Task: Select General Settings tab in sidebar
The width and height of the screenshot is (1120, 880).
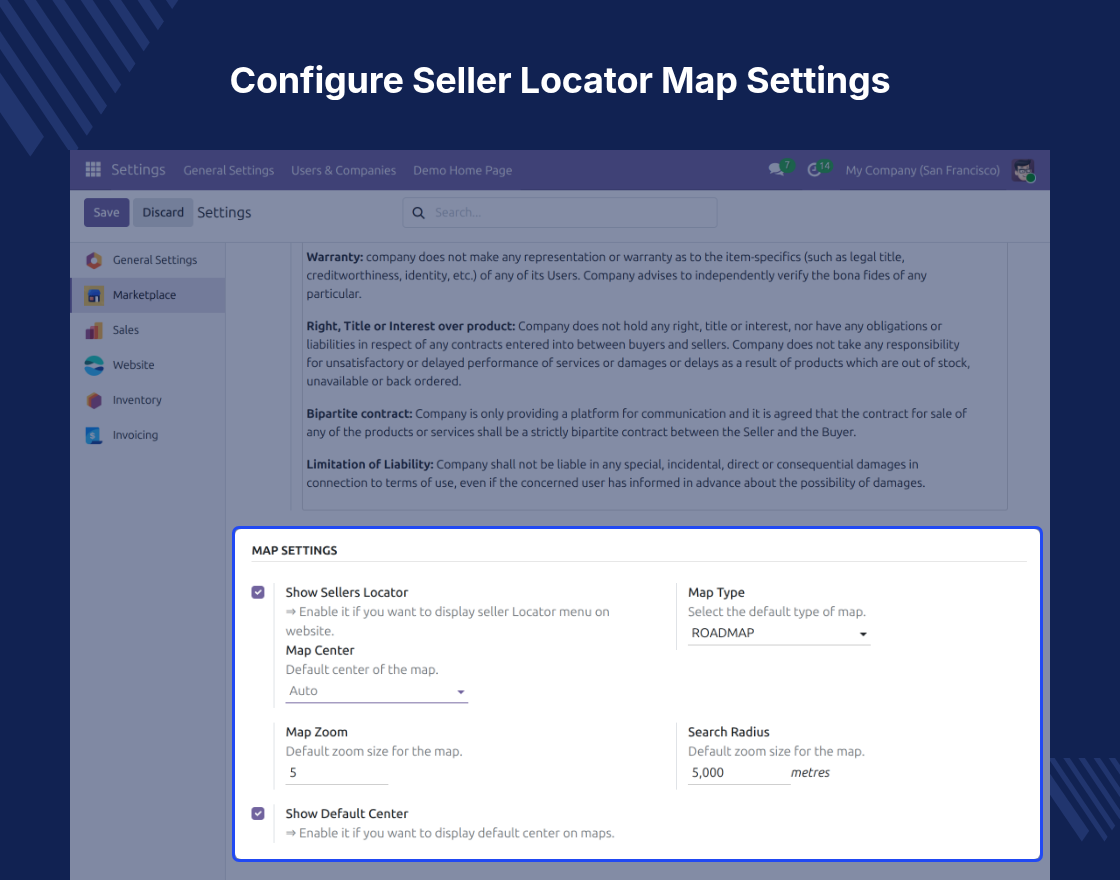Action: (x=148, y=260)
